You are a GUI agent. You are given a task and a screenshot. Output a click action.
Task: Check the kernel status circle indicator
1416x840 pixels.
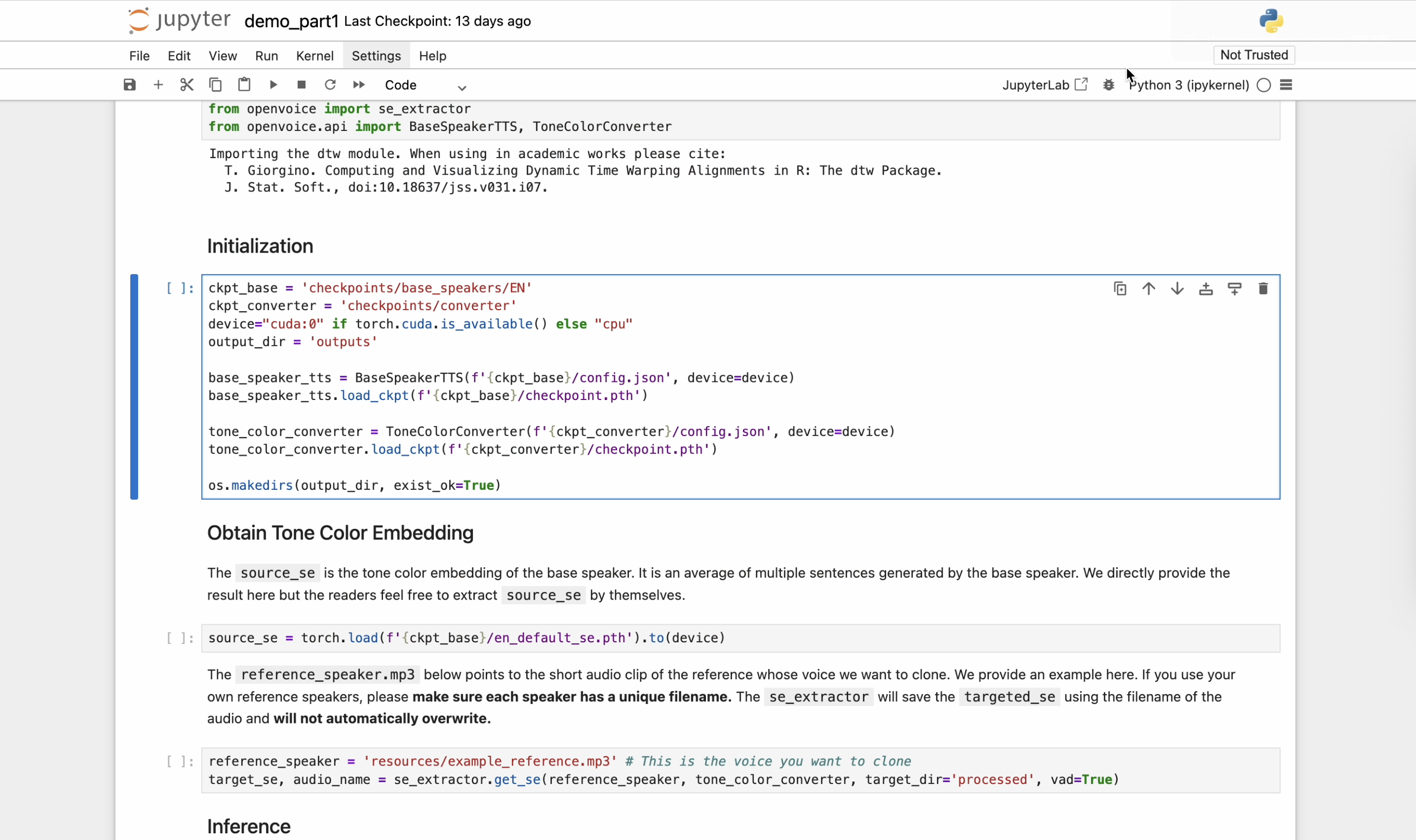click(x=1264, y=85)
